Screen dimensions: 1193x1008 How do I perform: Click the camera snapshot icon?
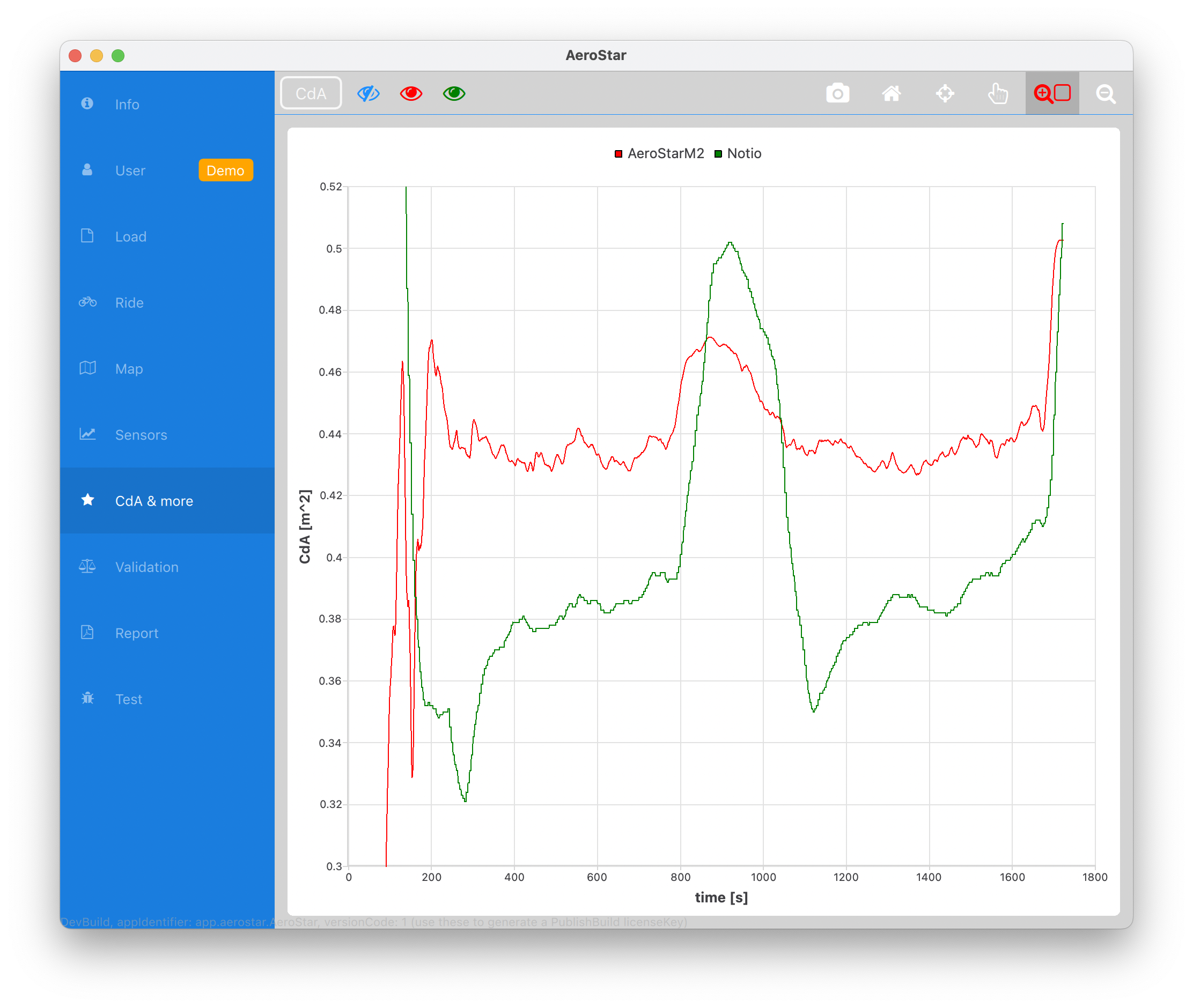(x=837, y=93)
